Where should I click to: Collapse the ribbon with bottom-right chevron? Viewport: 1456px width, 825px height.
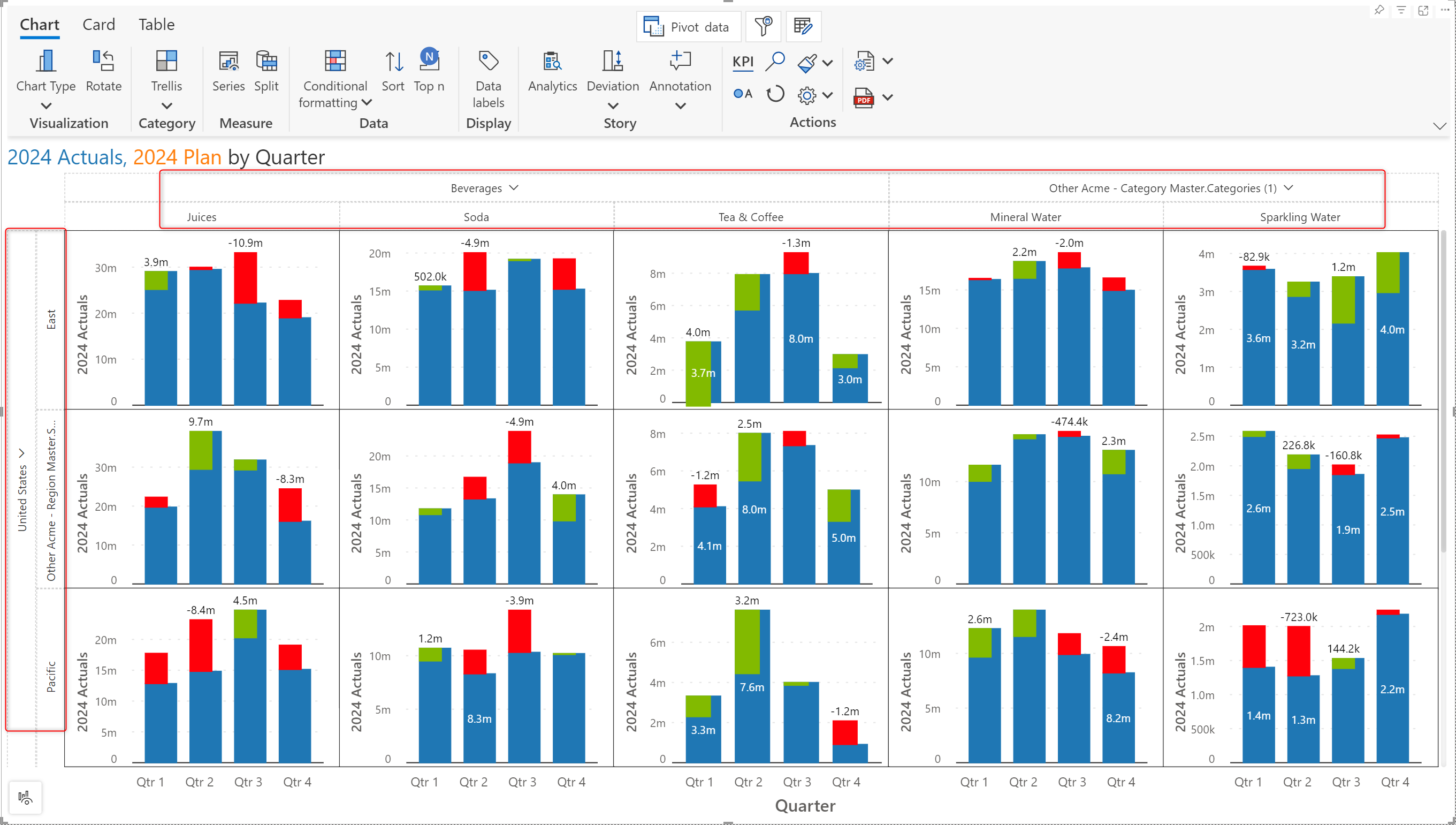click(x=1439, y=126)
